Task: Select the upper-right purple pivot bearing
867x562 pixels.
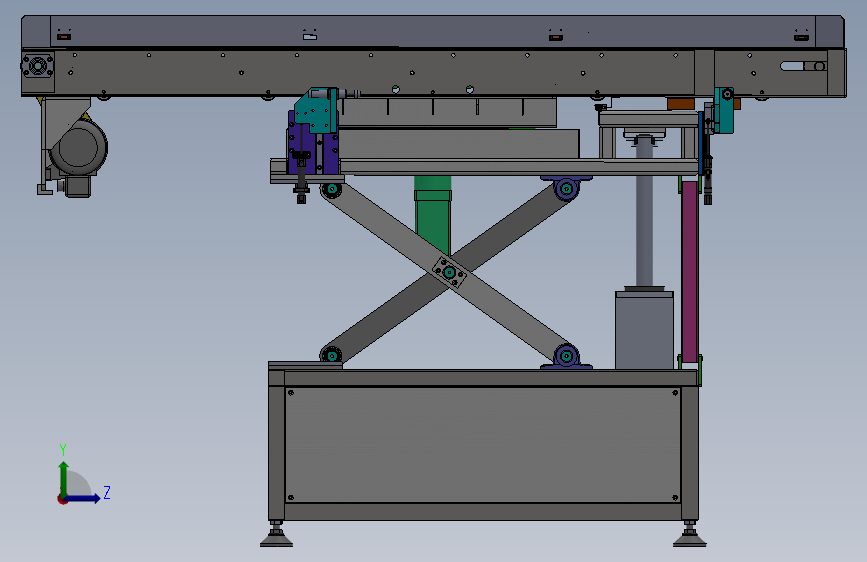Action: [x=566, y=188]
